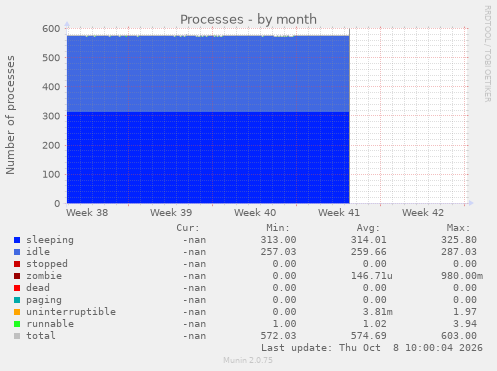This screenshot has width=497, height=371.
Task: Select the 'stopped' legend label
Action: point(47,264)
